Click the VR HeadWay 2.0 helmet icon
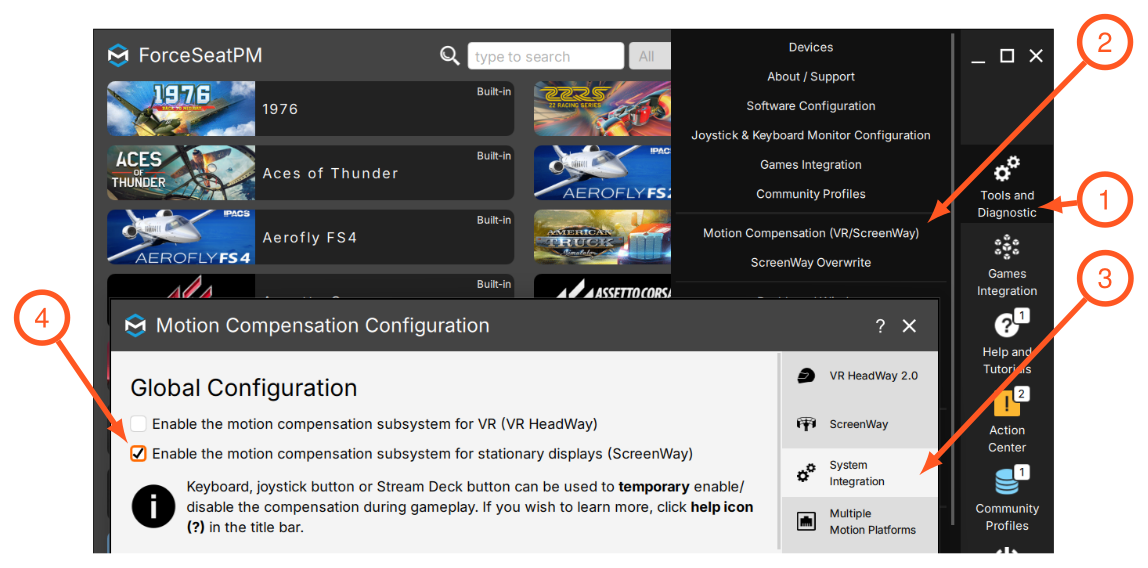The image size is (1148, 568). coord(805,376)
